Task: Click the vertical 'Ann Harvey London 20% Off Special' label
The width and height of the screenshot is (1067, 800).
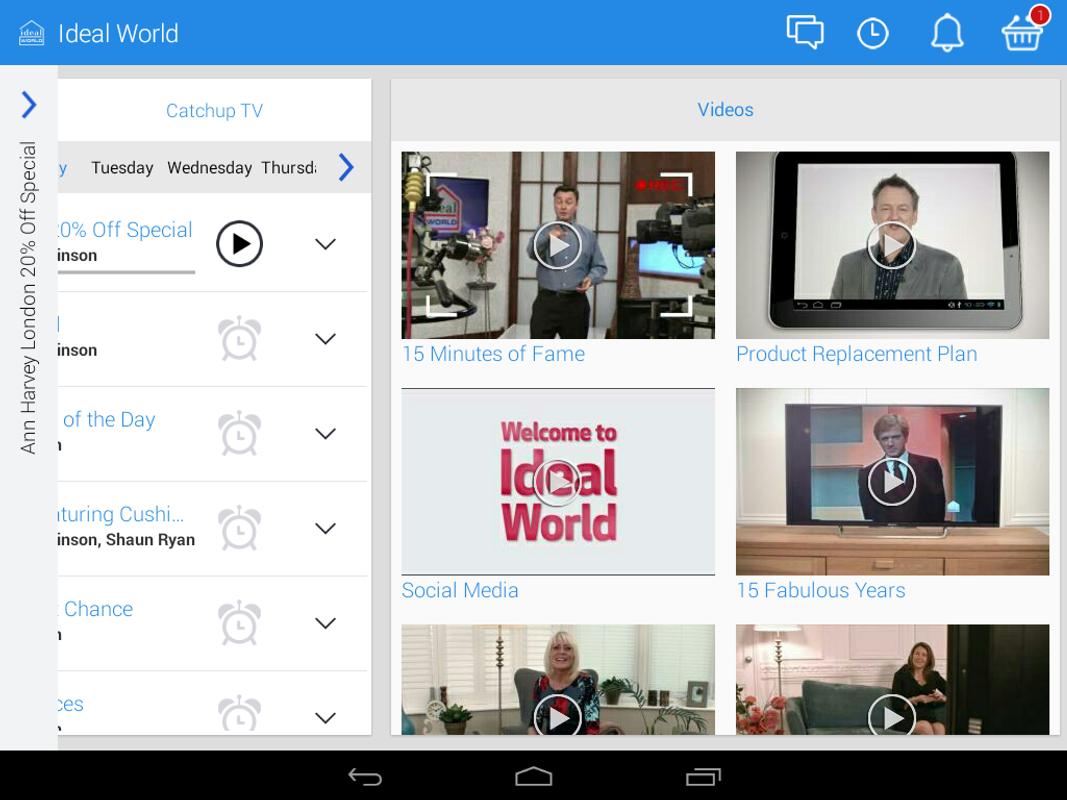Action: 28,297
